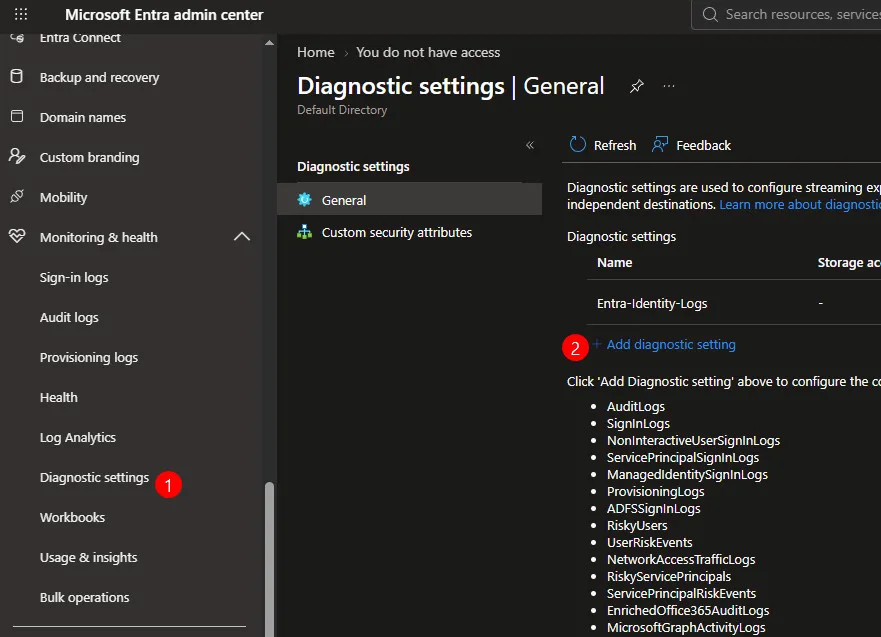Open the app launcher grid icon
The width and height of the screenshot is (881, 637).
[x=21, y=14]
